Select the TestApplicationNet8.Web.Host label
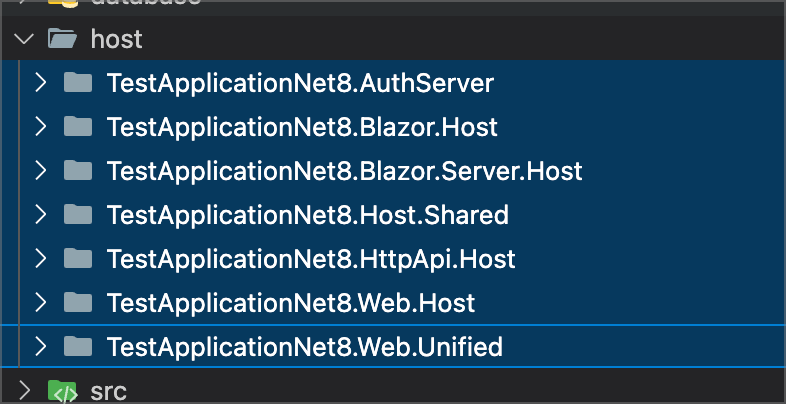Screen dimensions: 786x404 (x=290, y=302)
